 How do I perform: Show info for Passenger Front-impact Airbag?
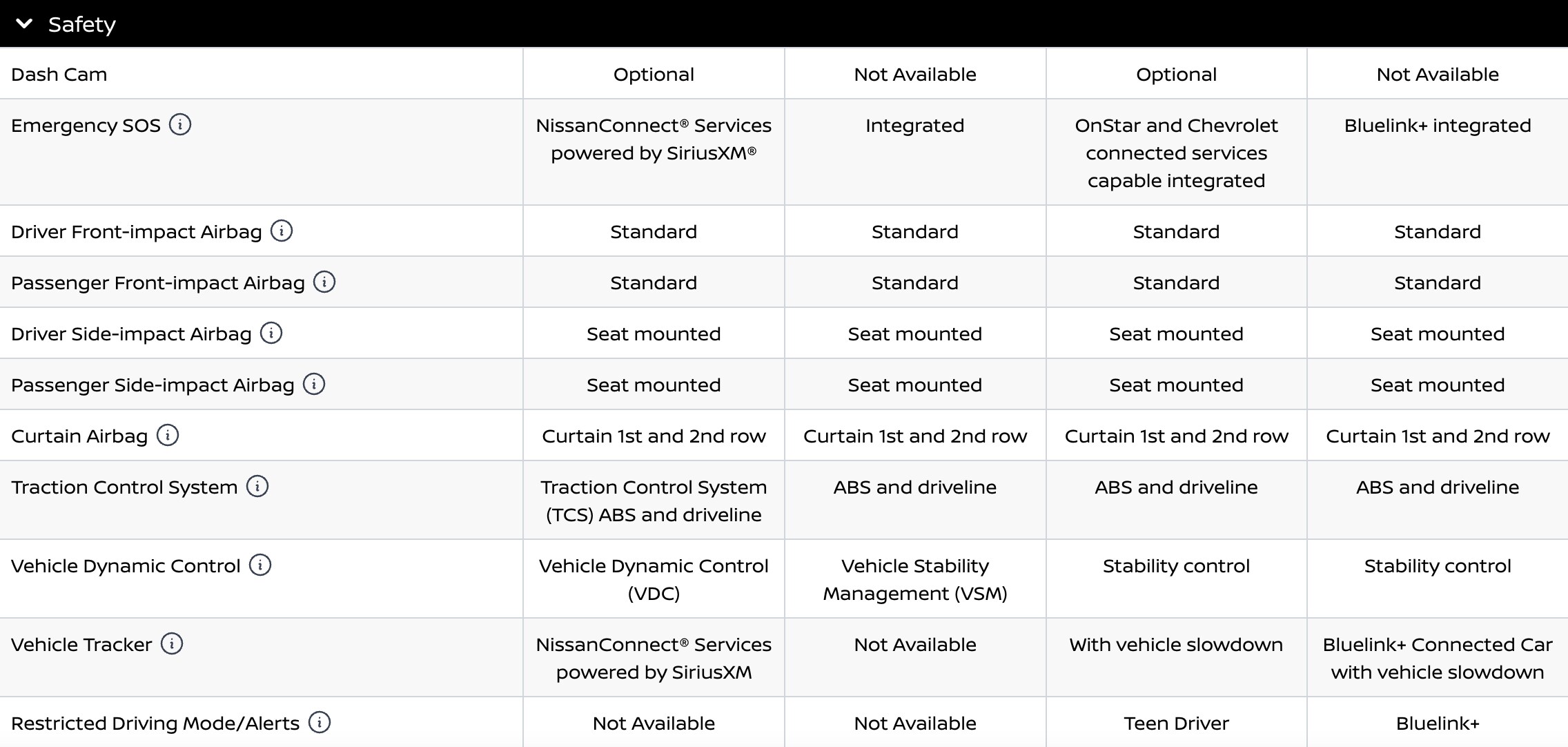(x=324, y=282)
